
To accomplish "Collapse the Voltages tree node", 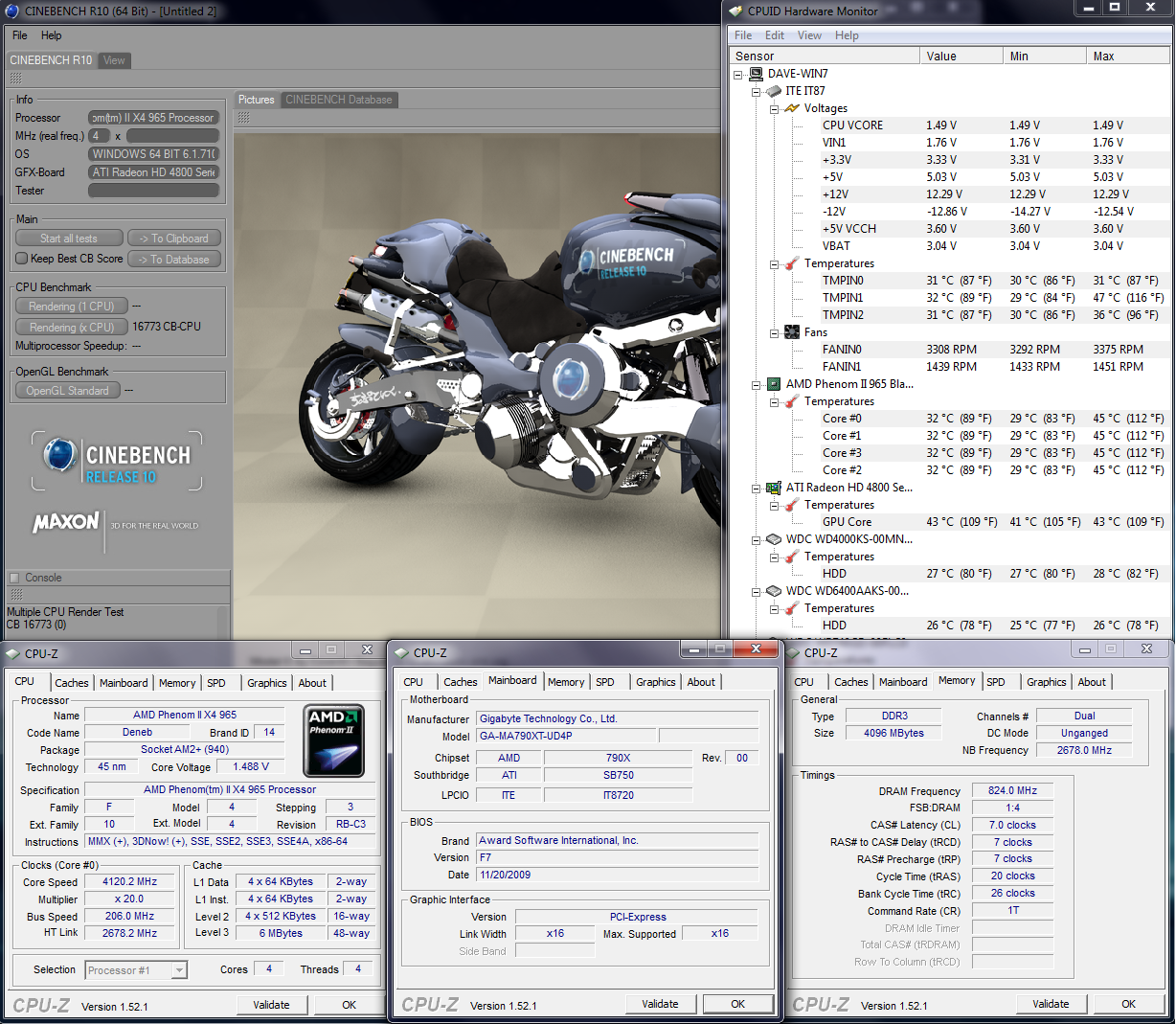I will [774, 108].
